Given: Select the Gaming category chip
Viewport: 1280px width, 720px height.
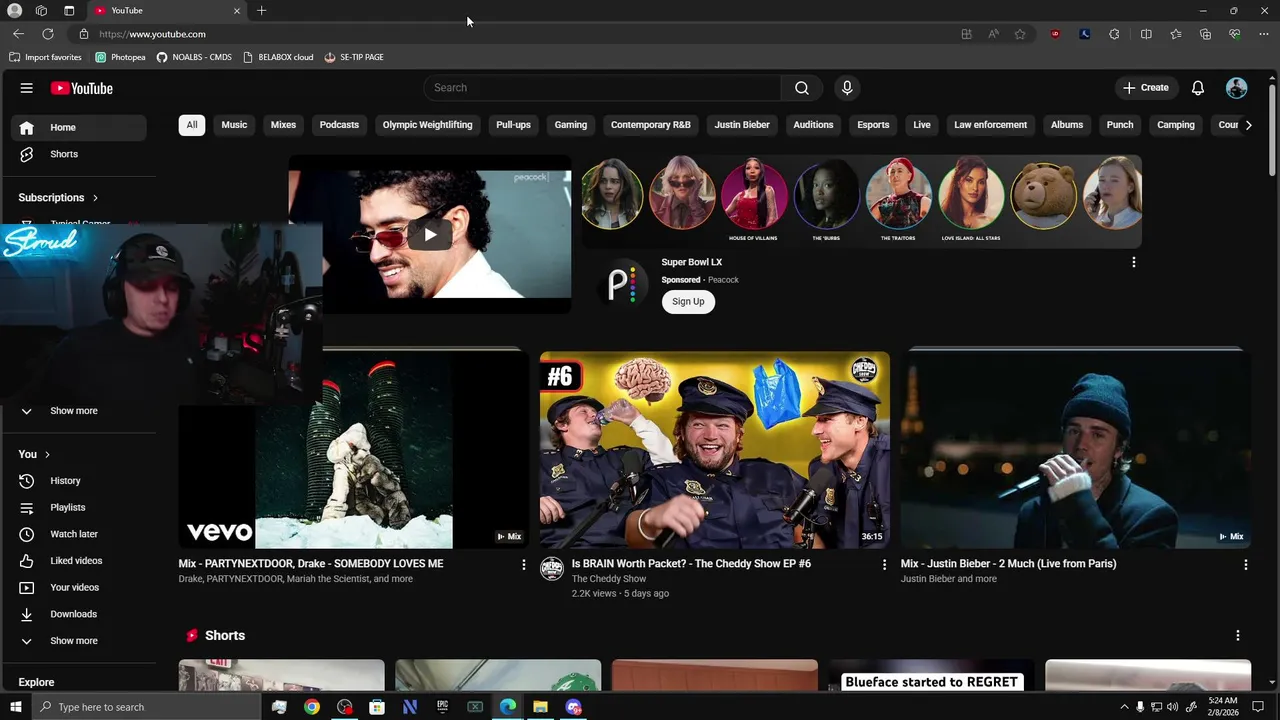Looking at the screenshot, I should pyautogui.click(x=571, y=125).
